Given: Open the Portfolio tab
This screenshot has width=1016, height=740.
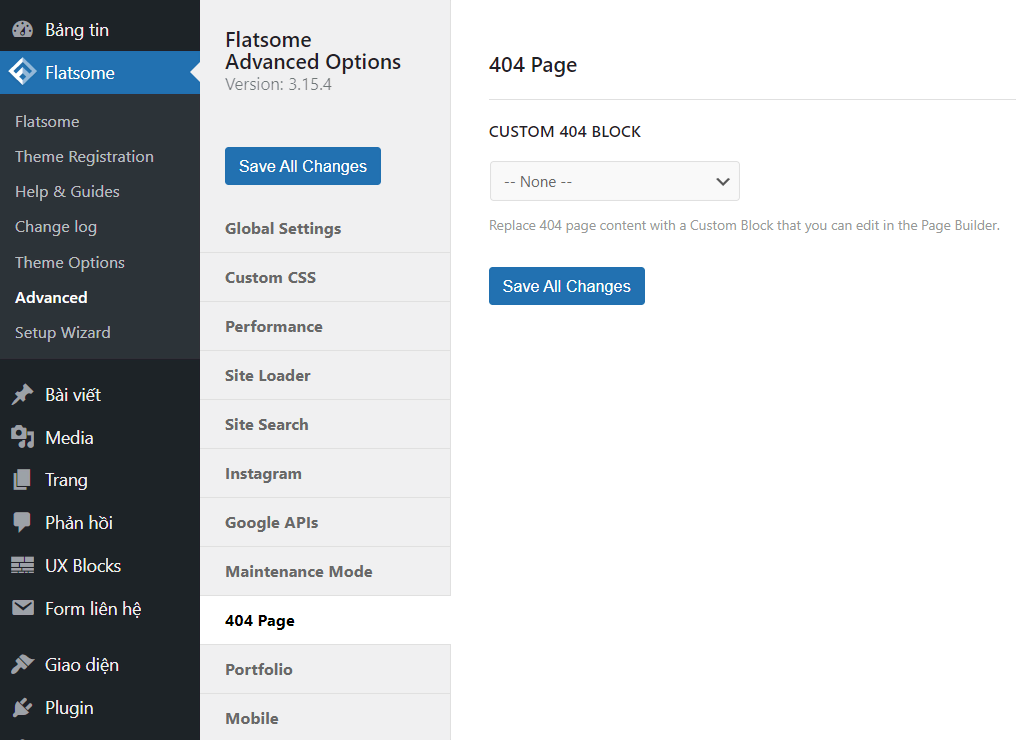Looking at the screenshot, I should (x=325, y=669).
